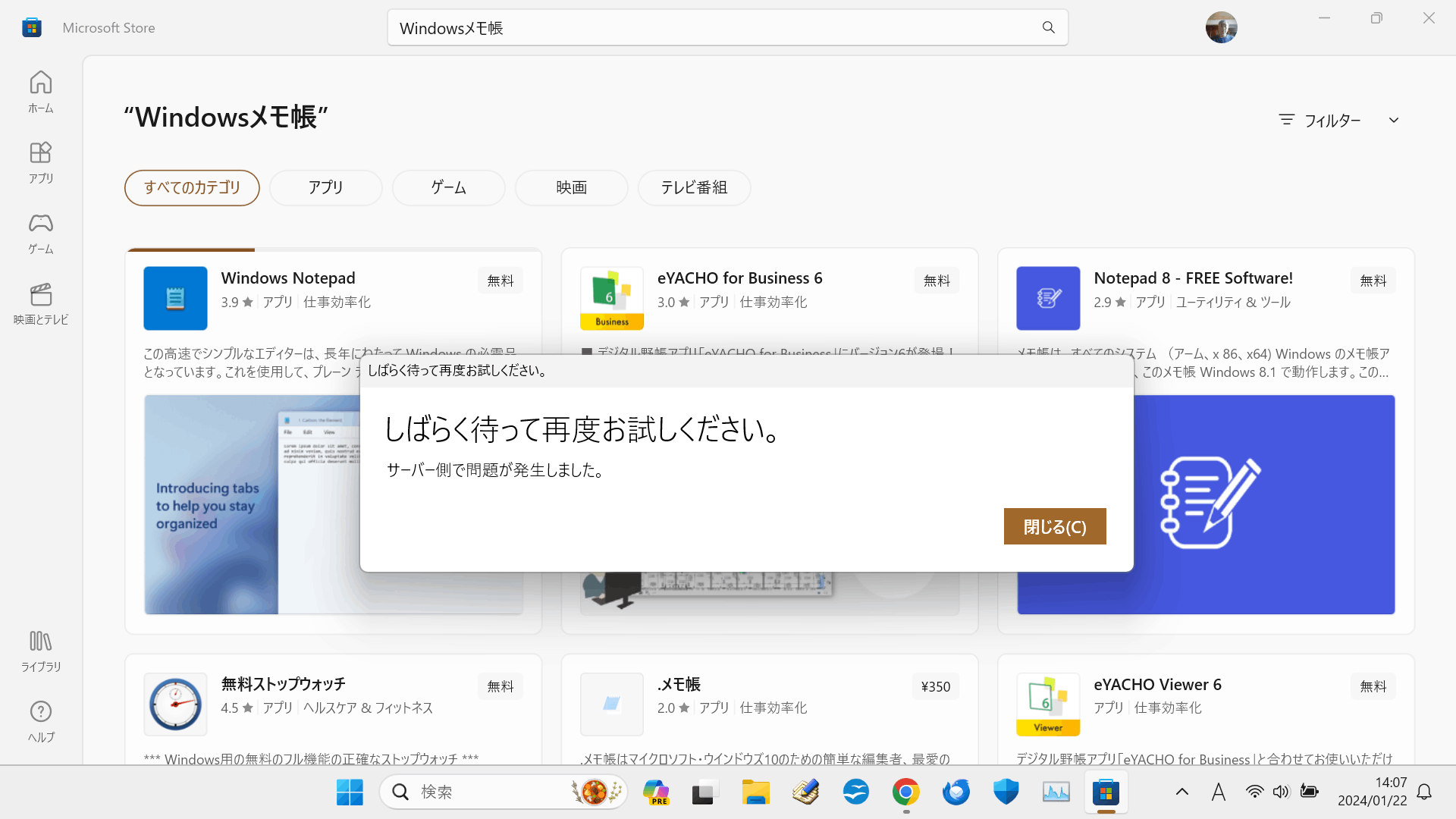Open Movies & TV (映画とテレビ) sidebar section
Image resolution: width=1456 pixels, height=819 pixels.
coord(41,303)
